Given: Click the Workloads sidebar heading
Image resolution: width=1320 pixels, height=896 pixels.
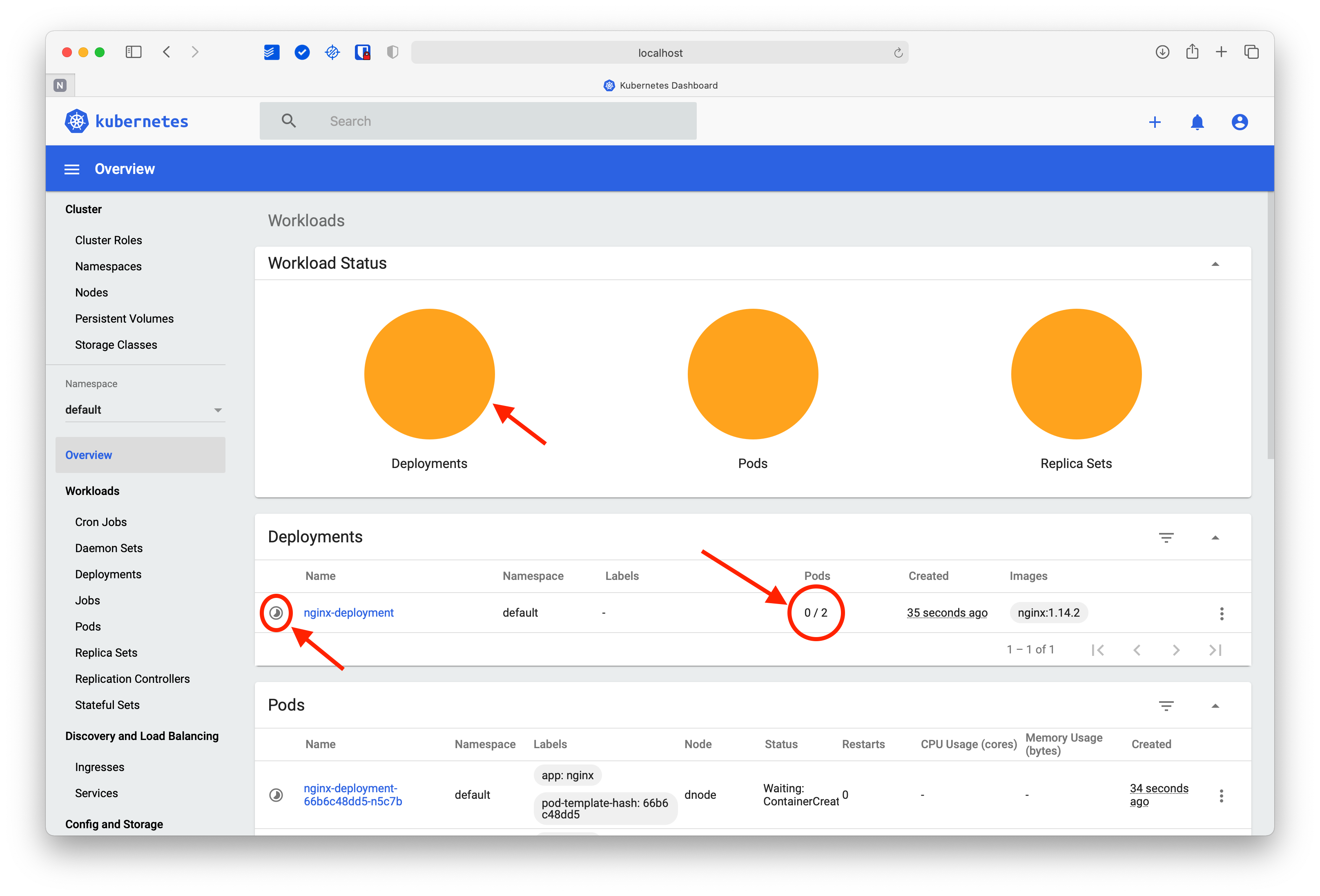Looking at the screenshot, I should [x=92, y=490].
